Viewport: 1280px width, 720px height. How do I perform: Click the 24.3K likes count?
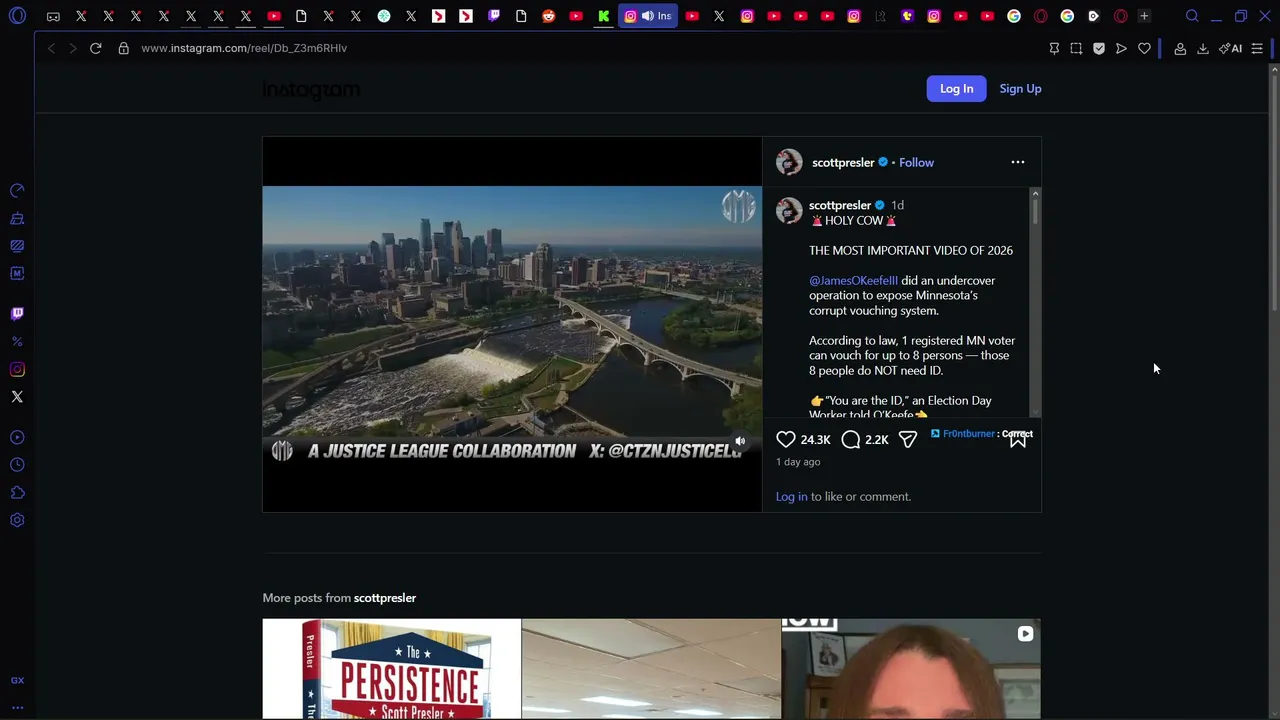click(x=816, y=440)
